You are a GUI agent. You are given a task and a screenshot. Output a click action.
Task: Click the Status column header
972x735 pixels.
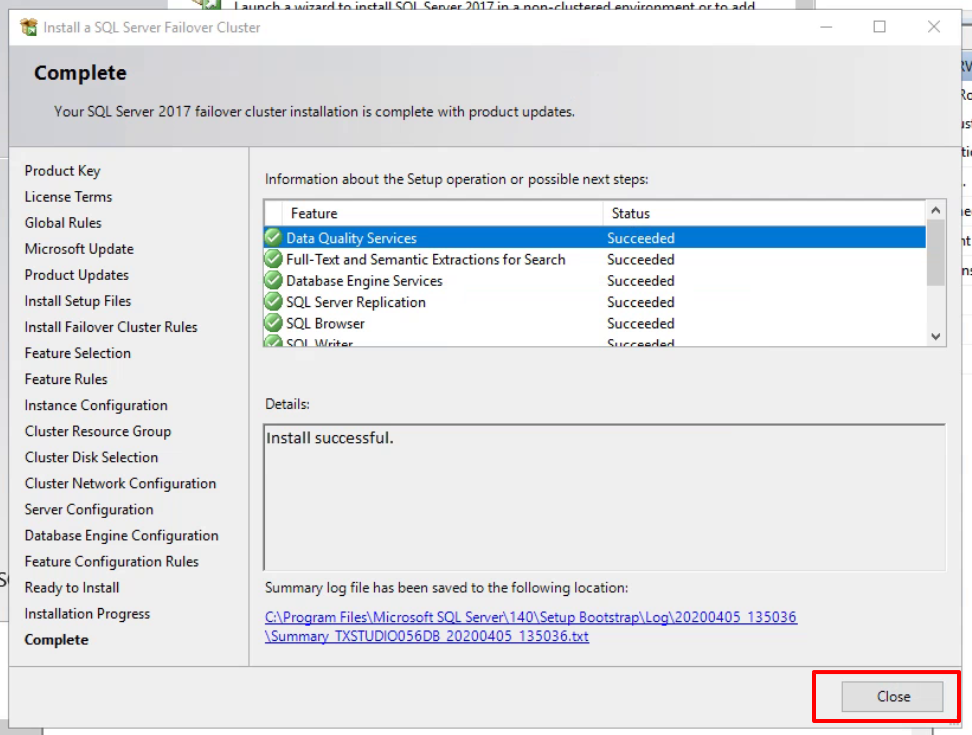coord(764,213)
